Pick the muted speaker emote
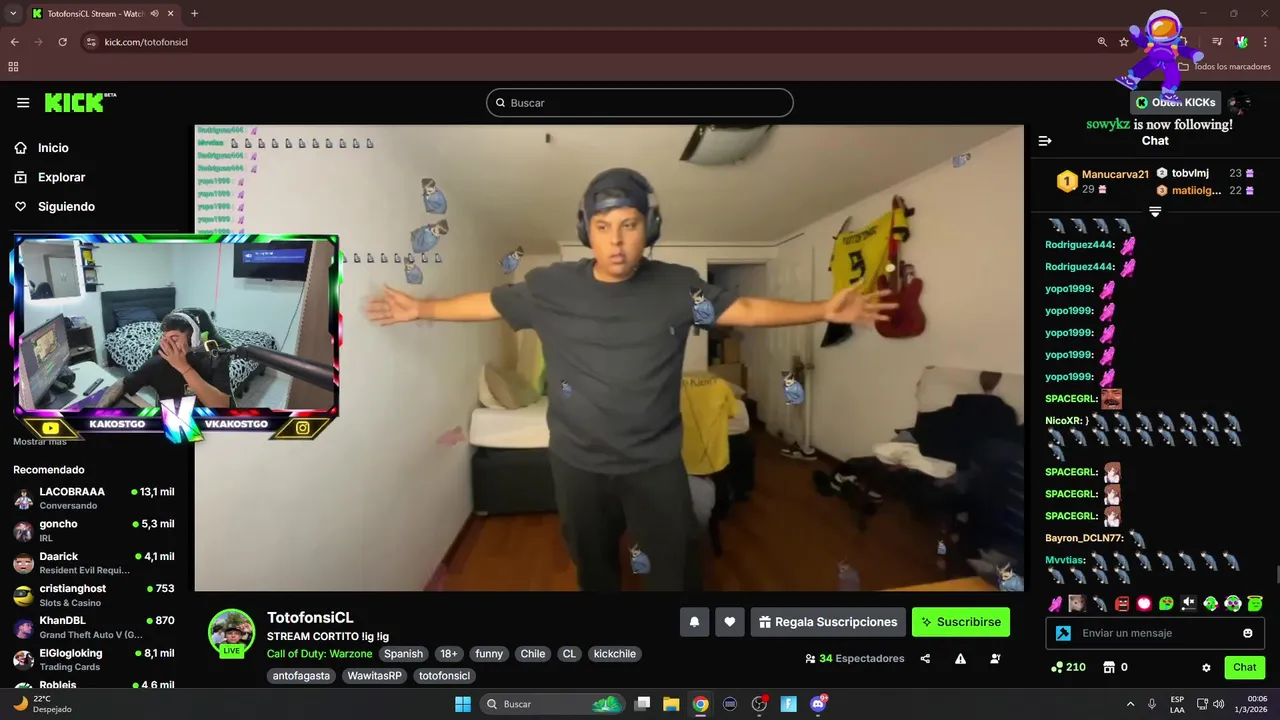 [1188, 603]
